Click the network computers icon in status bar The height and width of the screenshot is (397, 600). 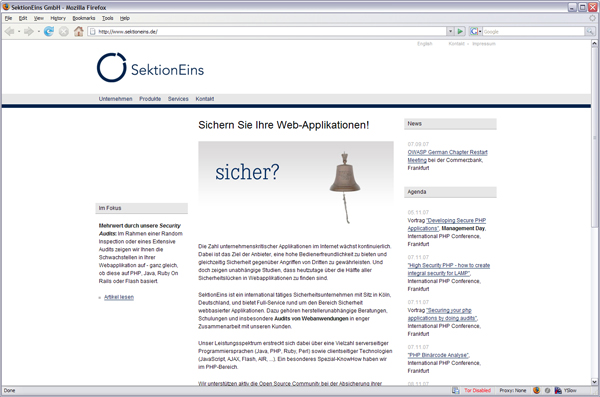[x=456, y=390]
